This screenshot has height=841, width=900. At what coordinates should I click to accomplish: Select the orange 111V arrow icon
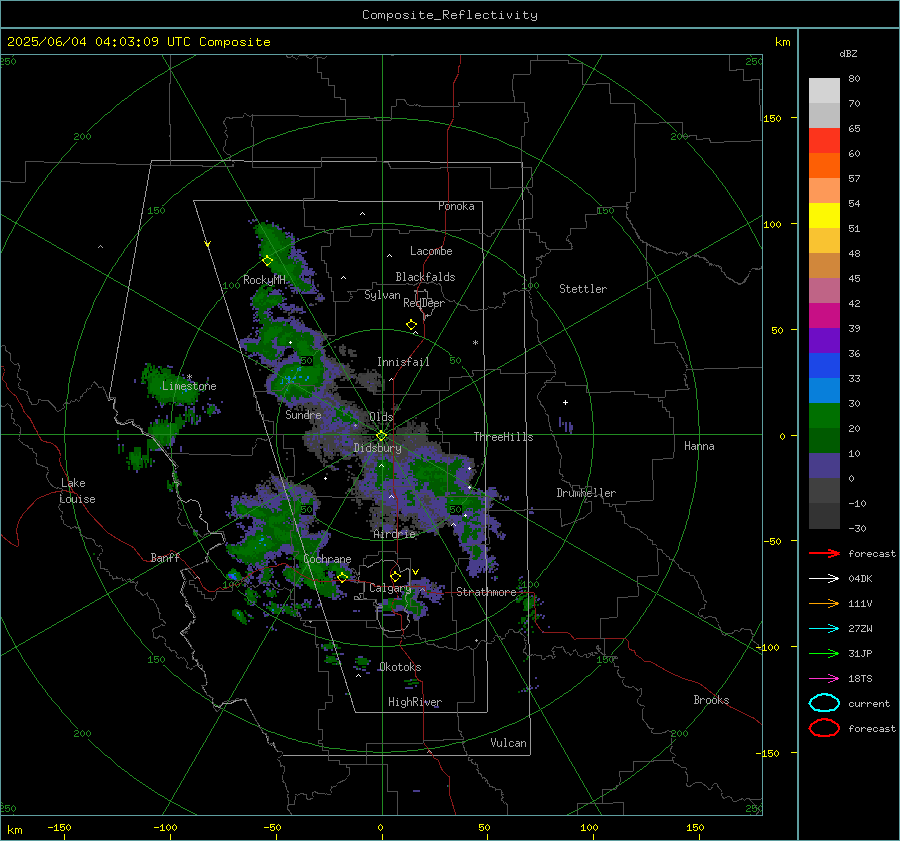pyautogui.click(x=824, y=603)
